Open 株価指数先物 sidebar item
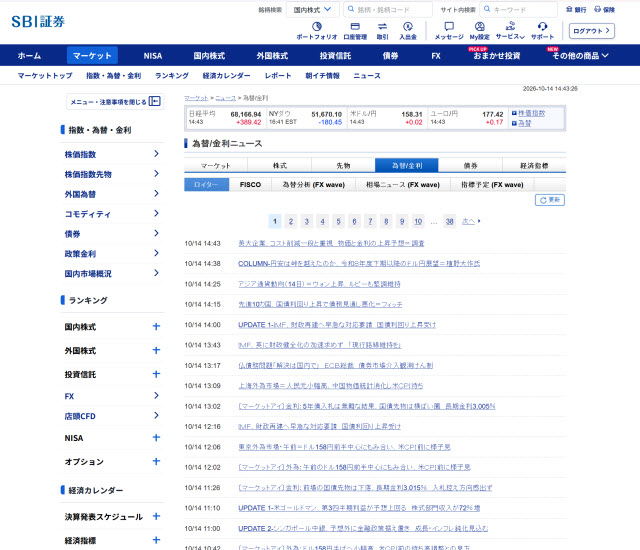The width and height of the screenshot is (640, 550). (112, 174)
